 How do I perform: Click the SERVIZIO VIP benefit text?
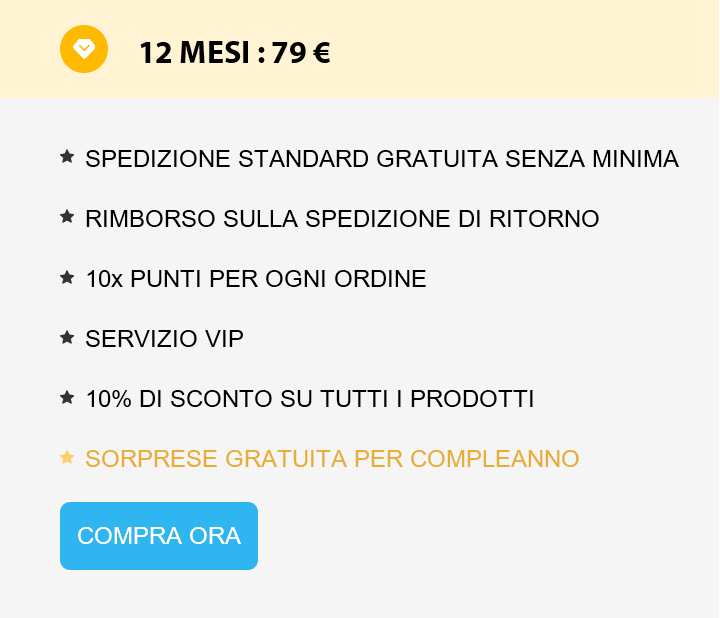coord(164,339)
